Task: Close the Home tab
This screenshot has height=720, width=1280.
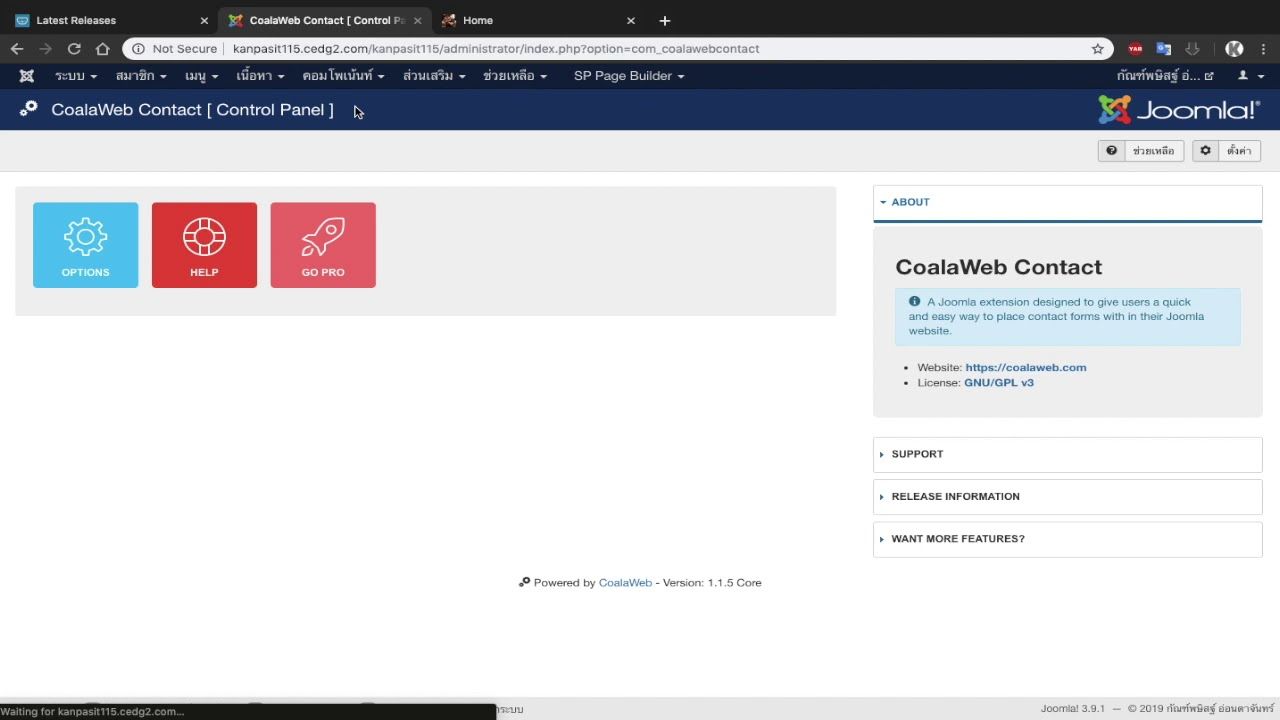Action: click(x=630, y=20)
